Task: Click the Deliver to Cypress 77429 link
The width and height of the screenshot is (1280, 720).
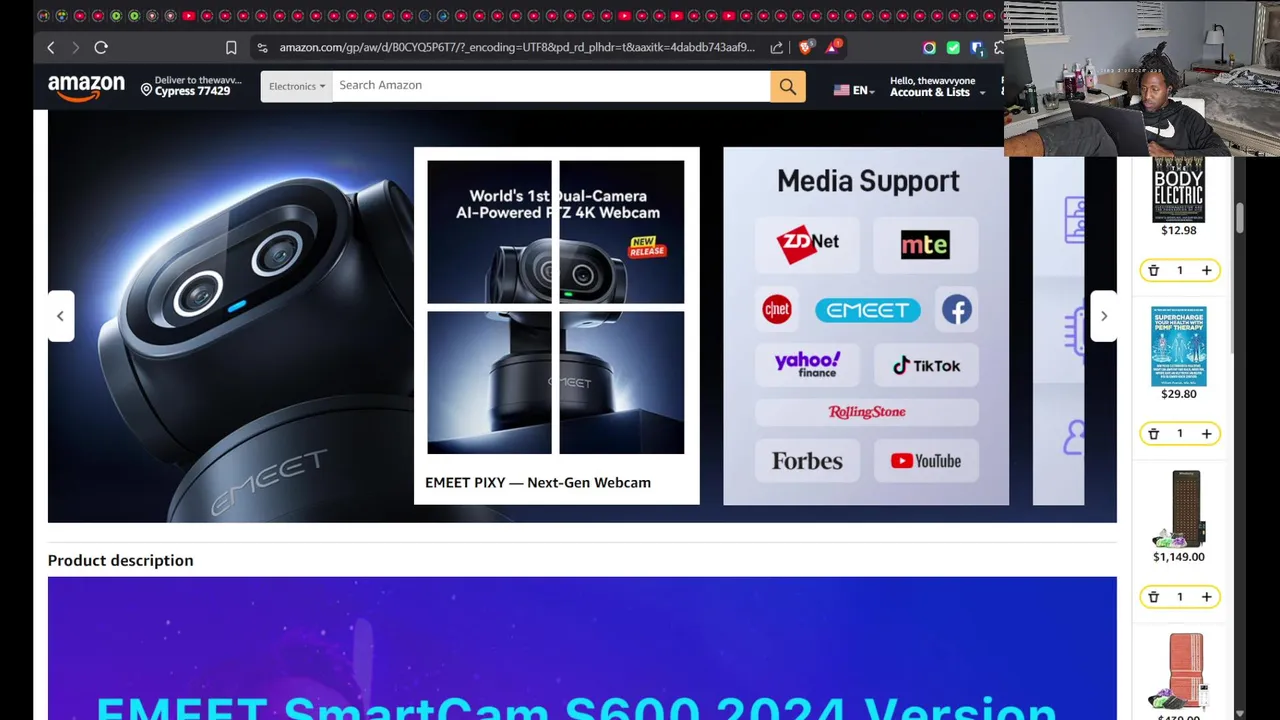Action: pyautogui.click(x=191, y=86)
